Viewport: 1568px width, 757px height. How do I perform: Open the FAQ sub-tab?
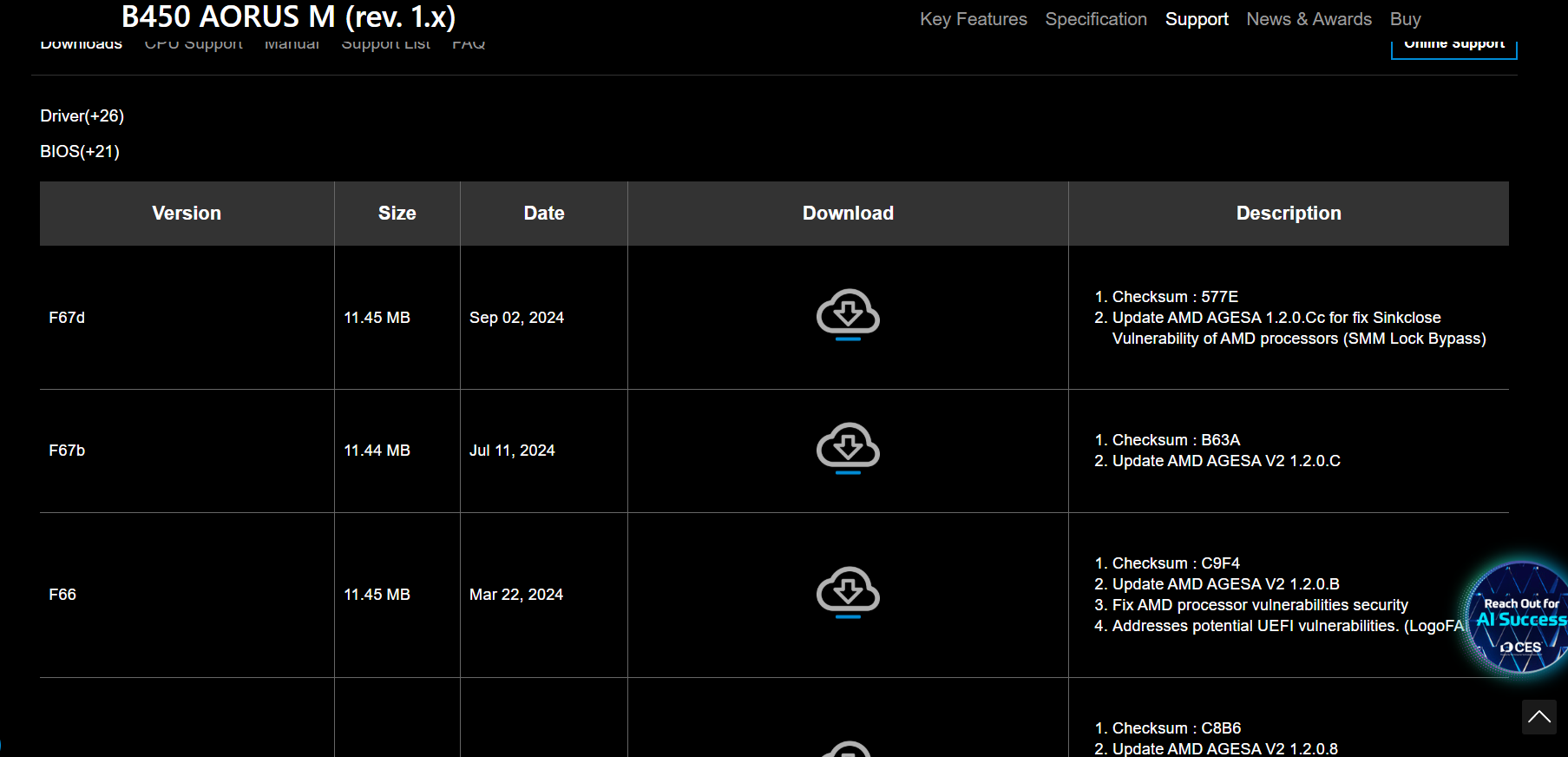coord(469,45)
